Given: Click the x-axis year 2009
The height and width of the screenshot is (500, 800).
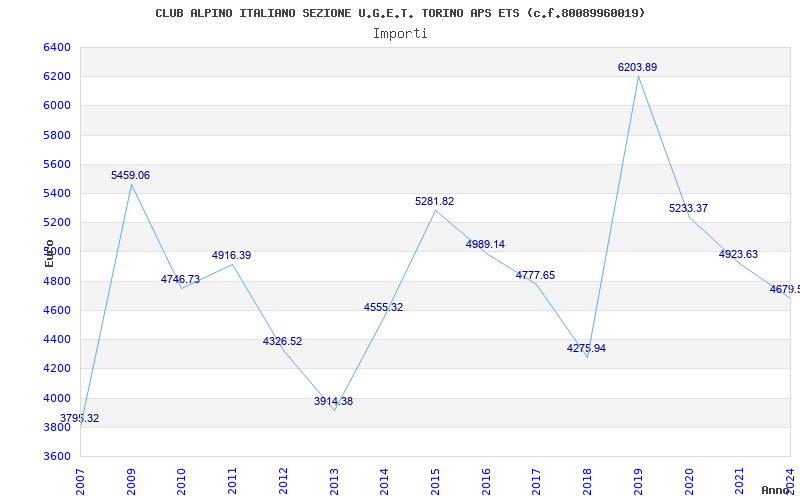Looking at the screenshot, I should pyautogui.click(x=131, y=482).
